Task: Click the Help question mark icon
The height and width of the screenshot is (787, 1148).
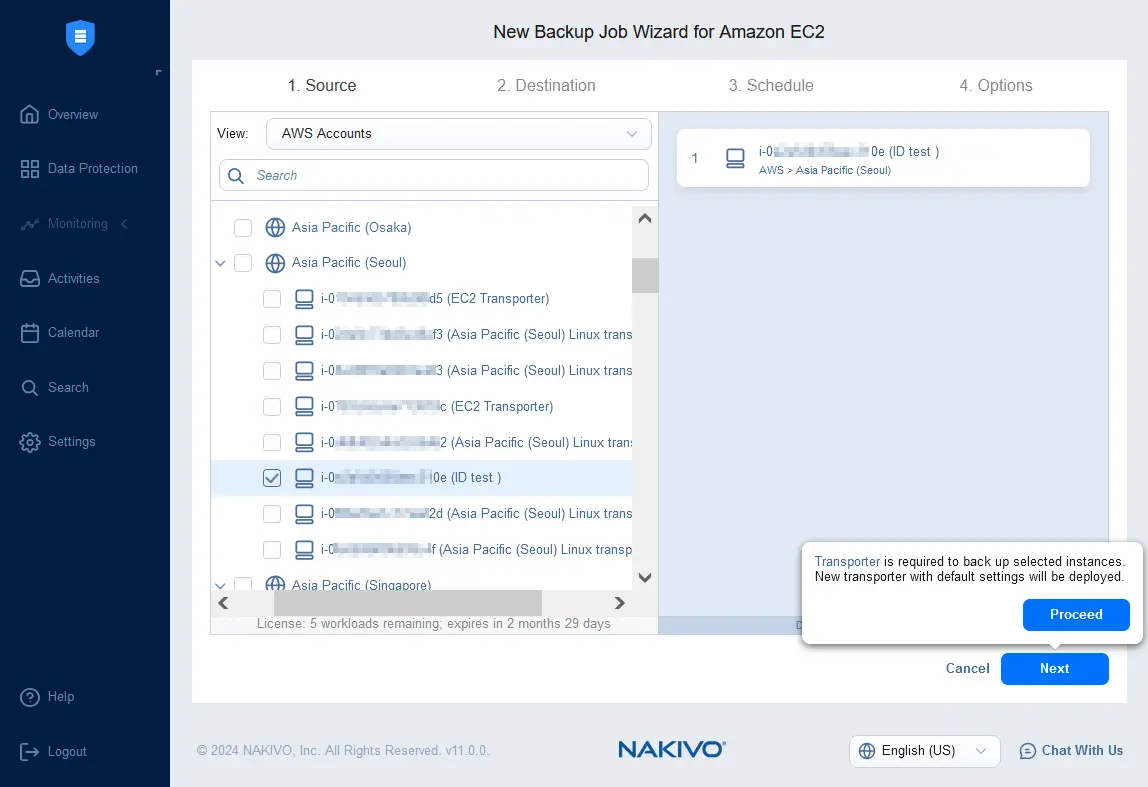Action: pyautogui.click(x=29, y=697)
